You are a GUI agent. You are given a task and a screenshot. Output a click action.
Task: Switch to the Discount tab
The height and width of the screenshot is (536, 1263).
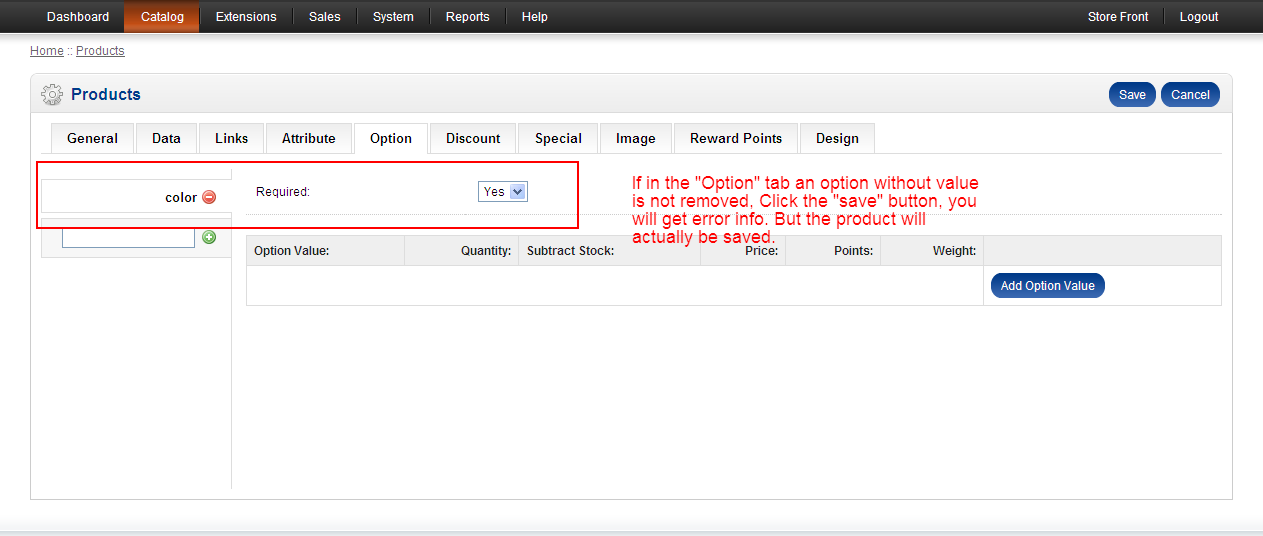click(x=473, y=139)
